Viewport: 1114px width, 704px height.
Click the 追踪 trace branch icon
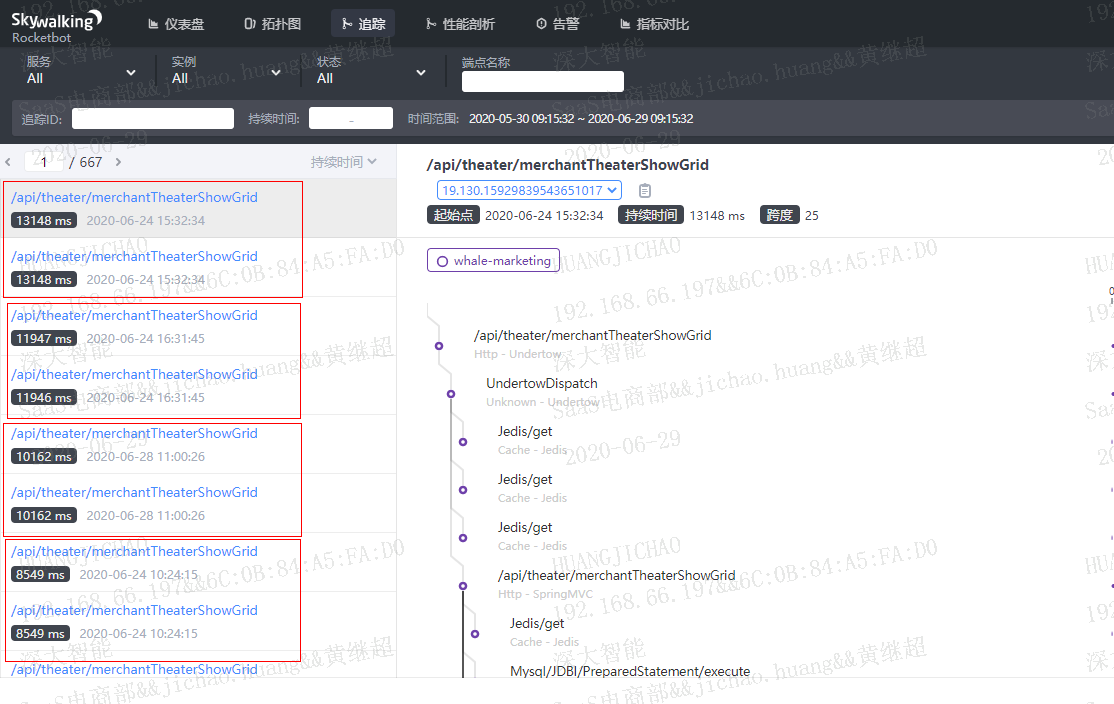pyautogui.click(x=347, y=24)
